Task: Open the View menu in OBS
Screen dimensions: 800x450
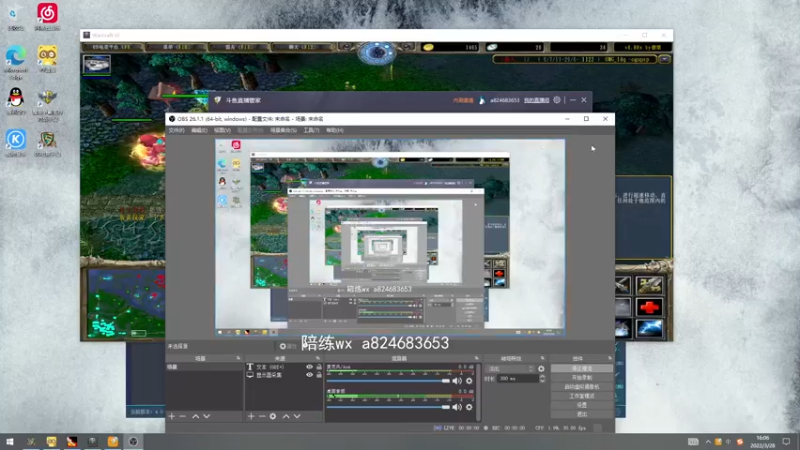Action: (222, 131)
